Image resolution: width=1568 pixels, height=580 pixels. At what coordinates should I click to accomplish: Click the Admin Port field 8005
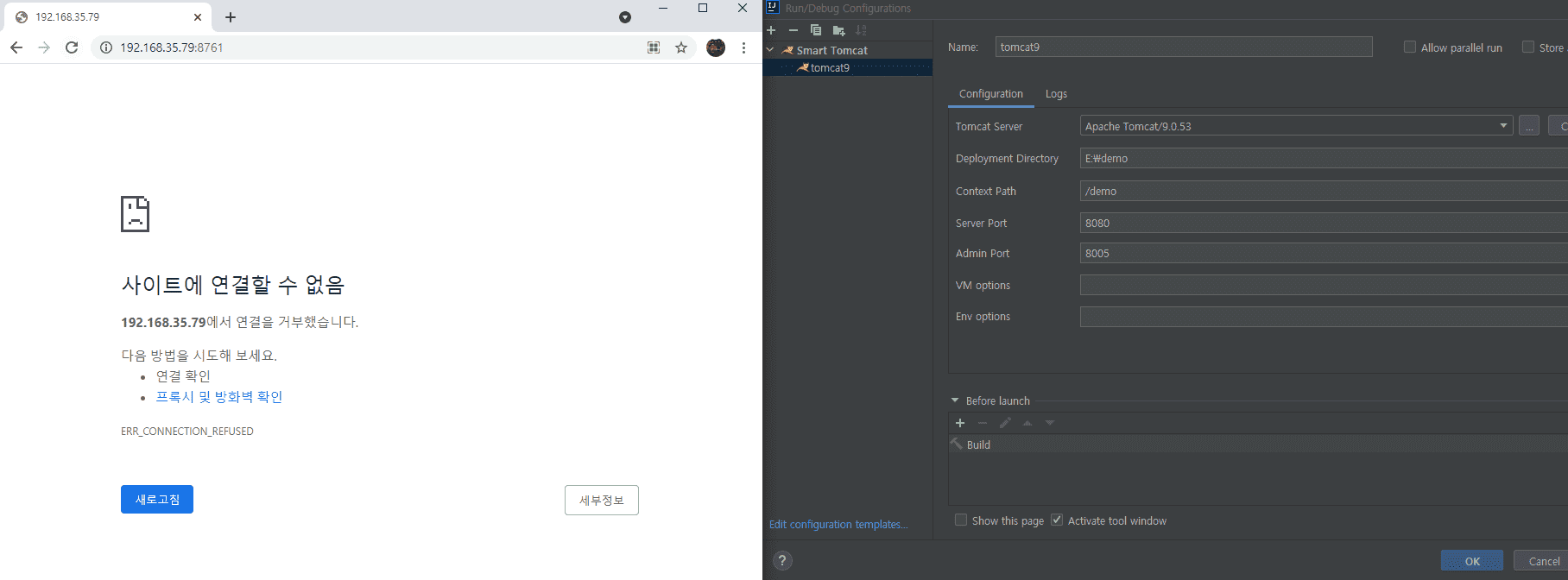click(1324, 253)
